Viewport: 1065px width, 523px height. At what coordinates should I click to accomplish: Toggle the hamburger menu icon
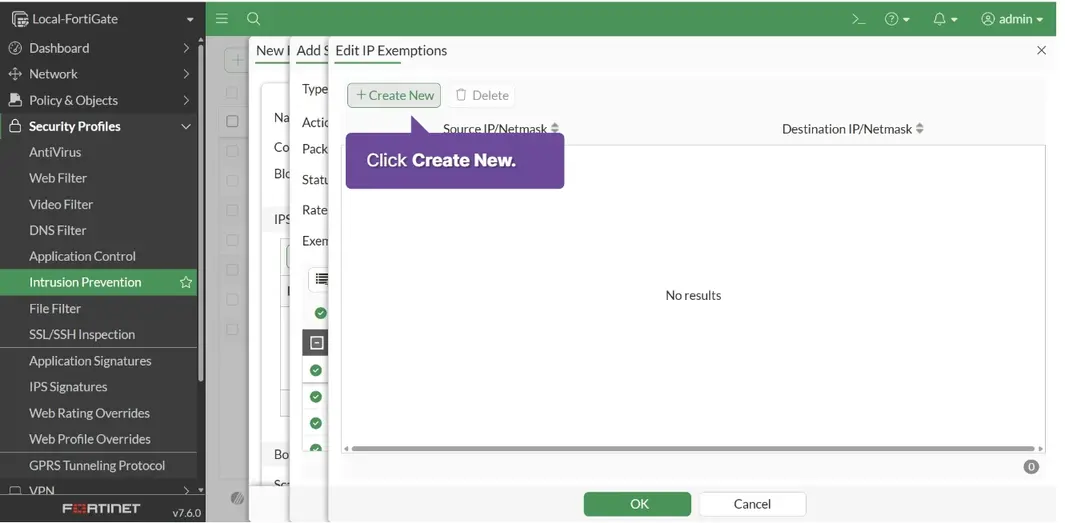click(222, 18)
